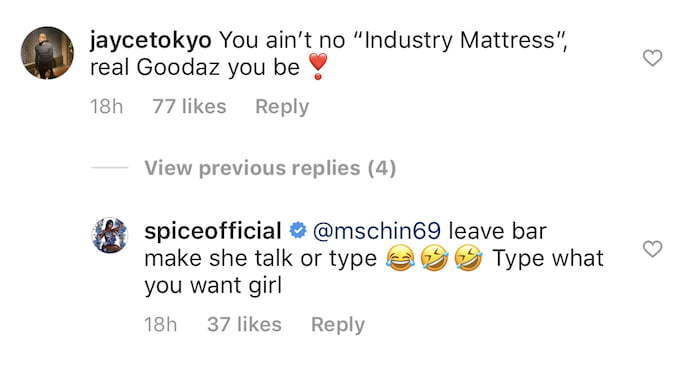Reply to jaycetokyo's comment
The width and height of the screenshot is (700, 373).
point(282,107)
